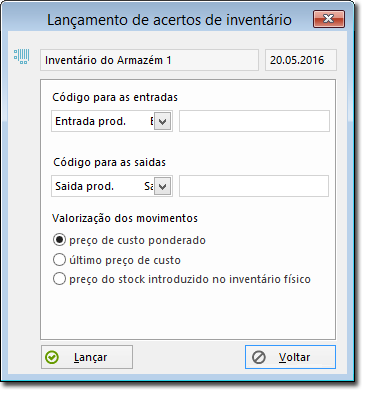Image resolution: width=365 pixels, height=394 pixels.
Task: Focus the empty field beside 'Saida prod.'
Action: (x=254, y=186)
